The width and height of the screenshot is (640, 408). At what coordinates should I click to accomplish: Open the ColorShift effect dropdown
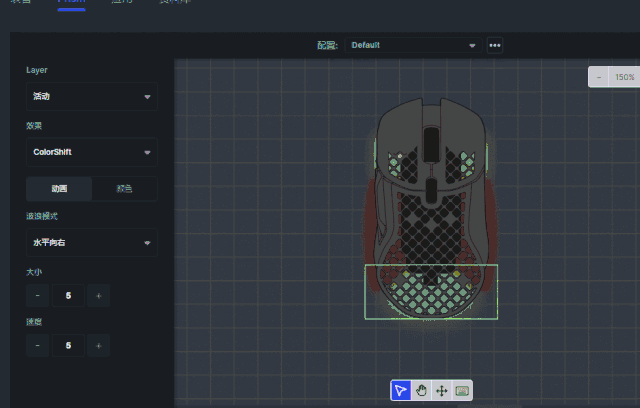point(92,152)
